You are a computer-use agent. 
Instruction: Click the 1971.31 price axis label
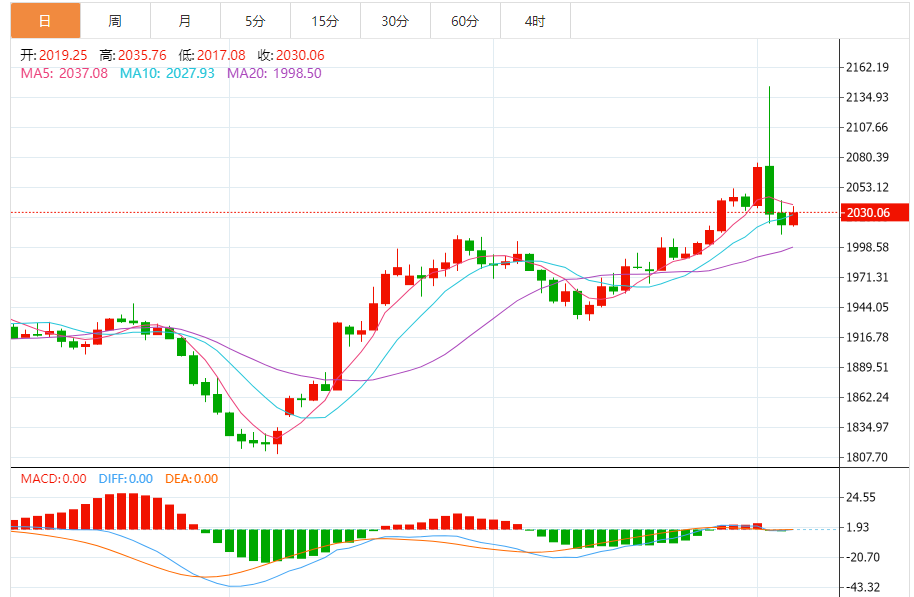point(867,278)
